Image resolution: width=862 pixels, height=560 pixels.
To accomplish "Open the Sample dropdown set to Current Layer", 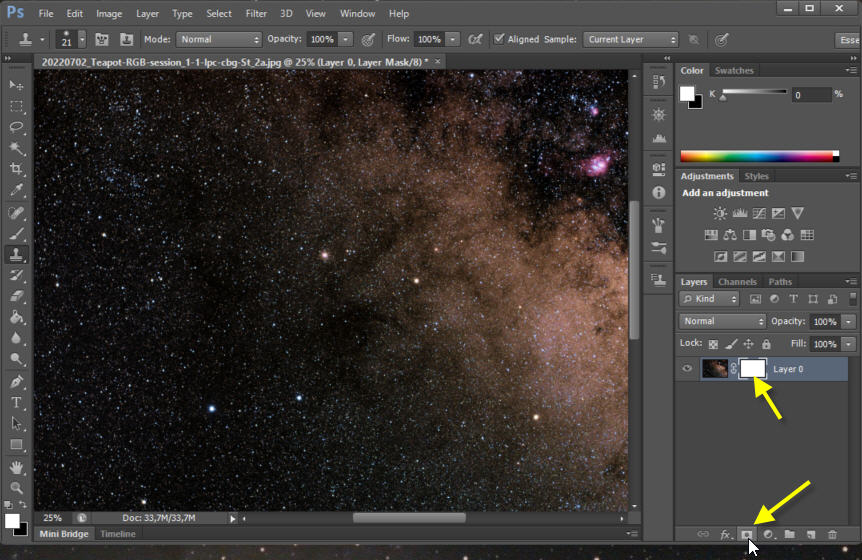I will click(631, 40).
